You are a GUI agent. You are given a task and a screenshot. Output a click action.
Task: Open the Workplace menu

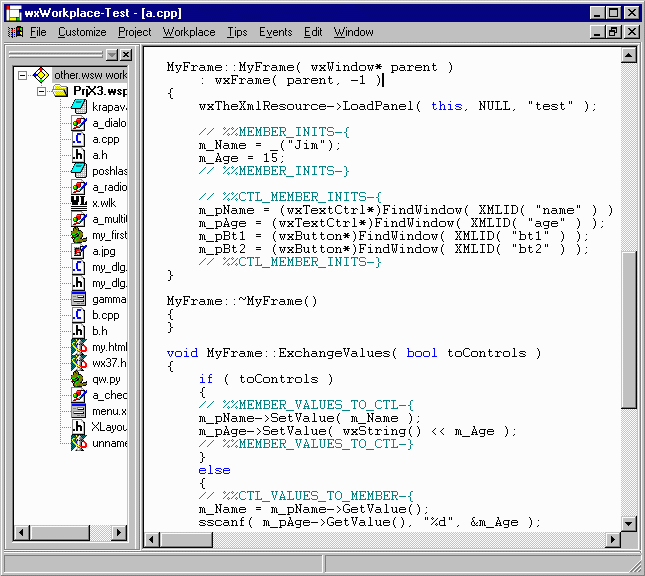point(189,32)
